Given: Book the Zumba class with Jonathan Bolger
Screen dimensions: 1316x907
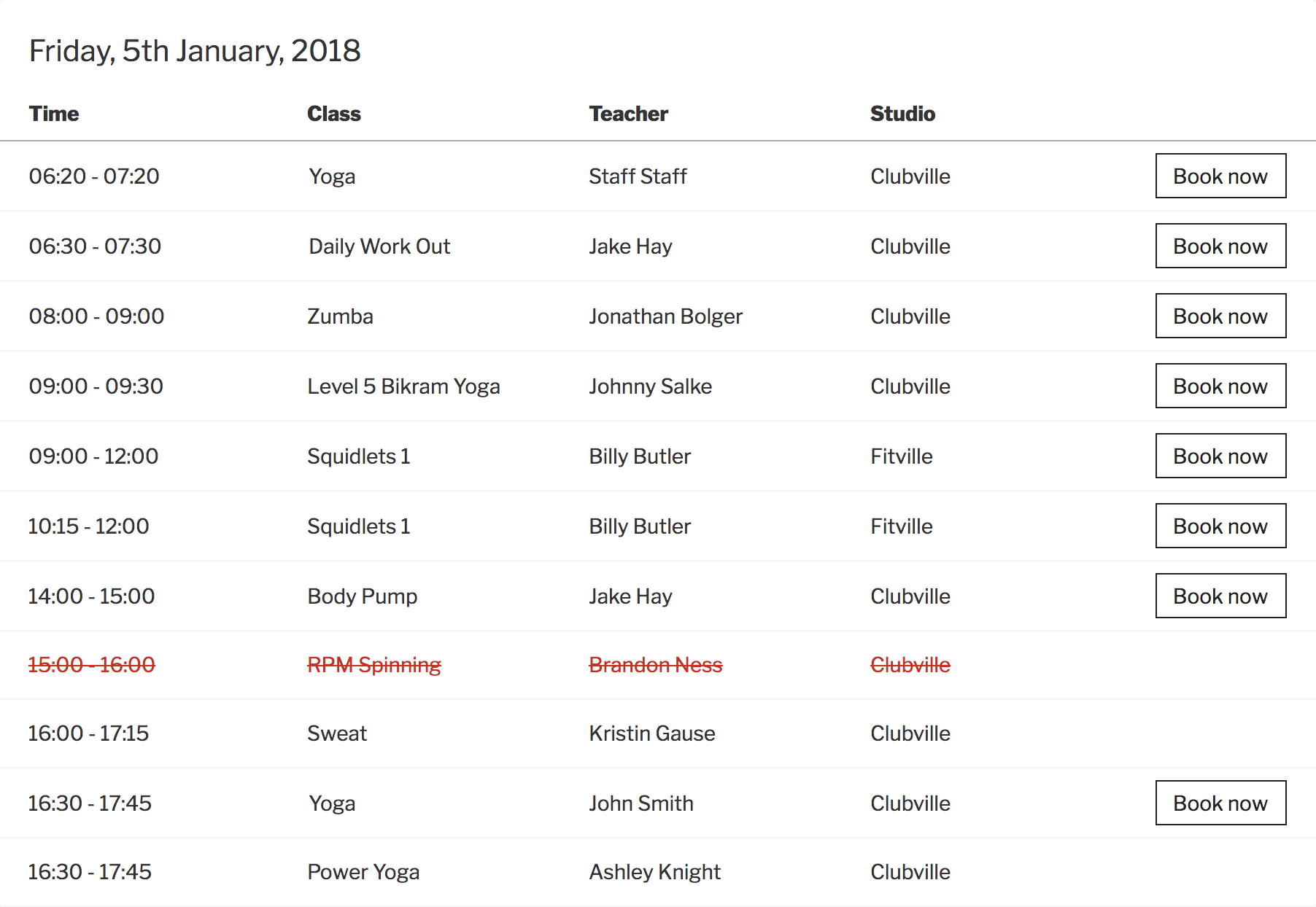Looking at the screenshot, I should click(x=1220, y=316).
